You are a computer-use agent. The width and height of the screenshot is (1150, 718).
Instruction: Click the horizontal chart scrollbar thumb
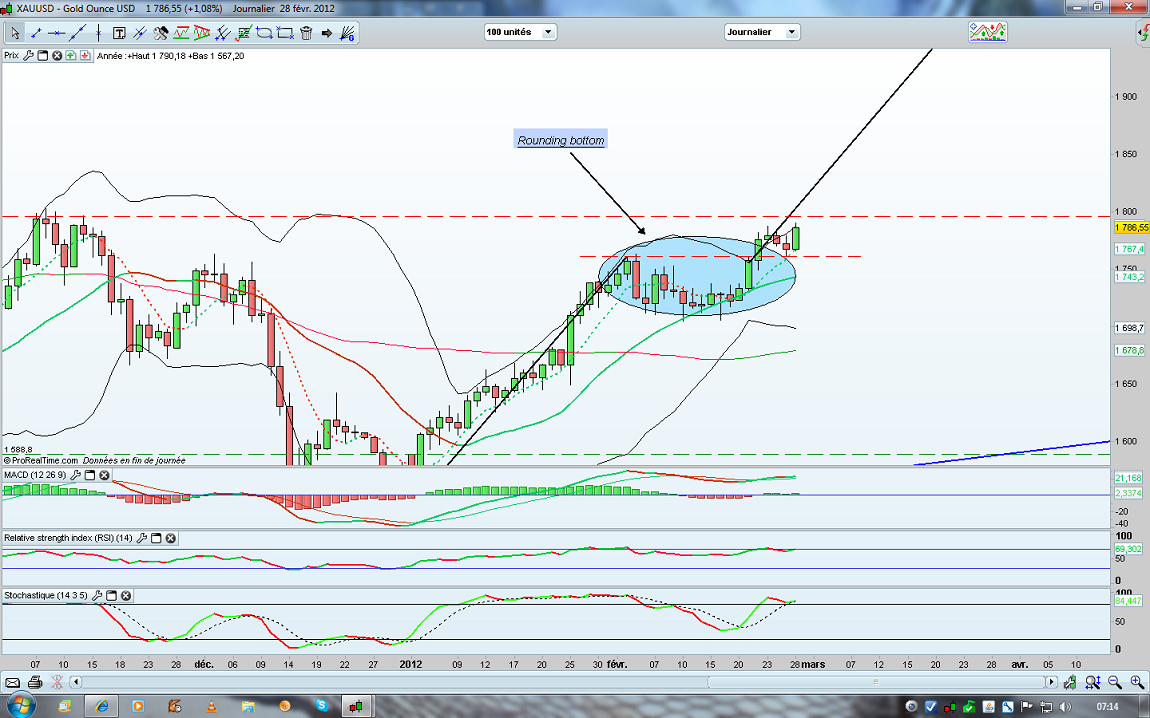click(x=875, y=682)
